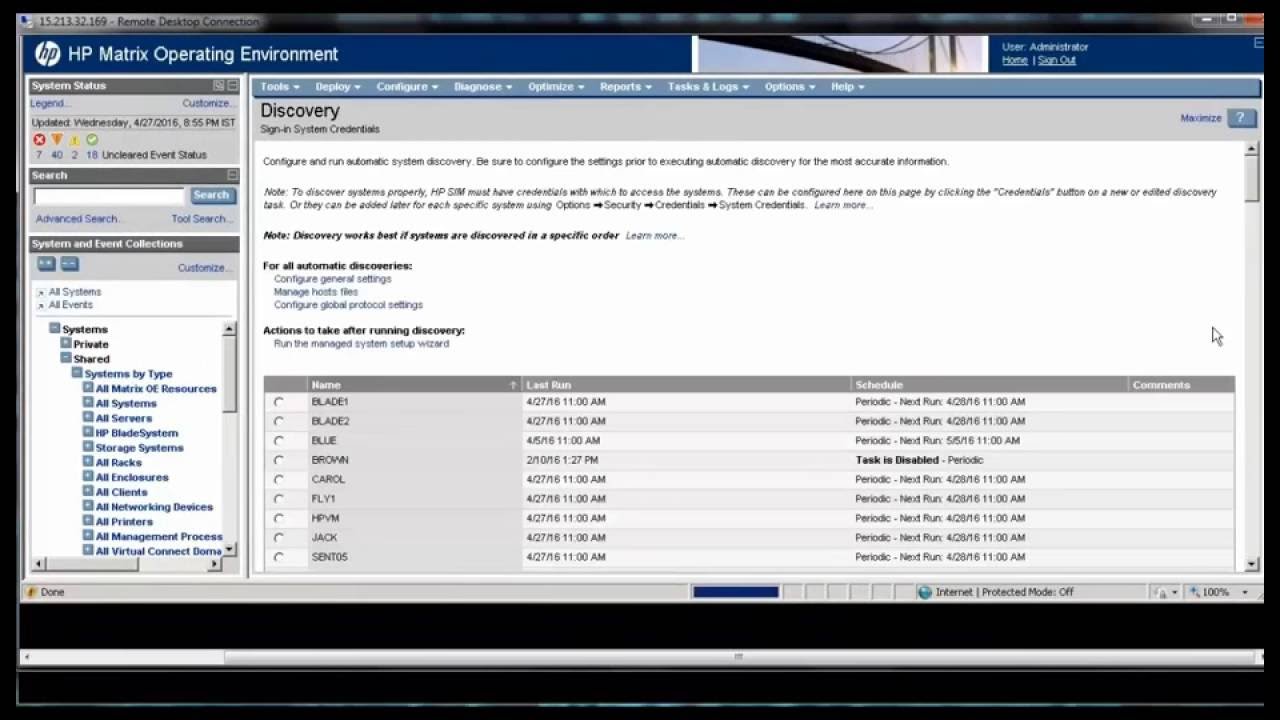Screen dimensions: 1280x720
Task: Click the security lock icon in status bar
Action: pos(1161,592)
